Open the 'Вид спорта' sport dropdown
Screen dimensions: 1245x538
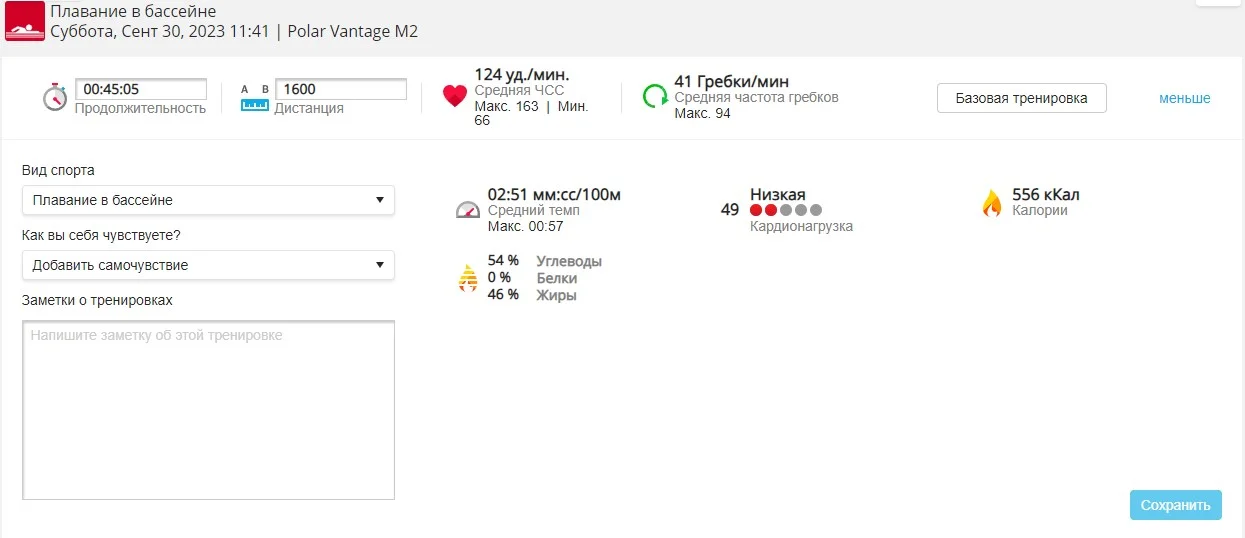coord(208,200)
